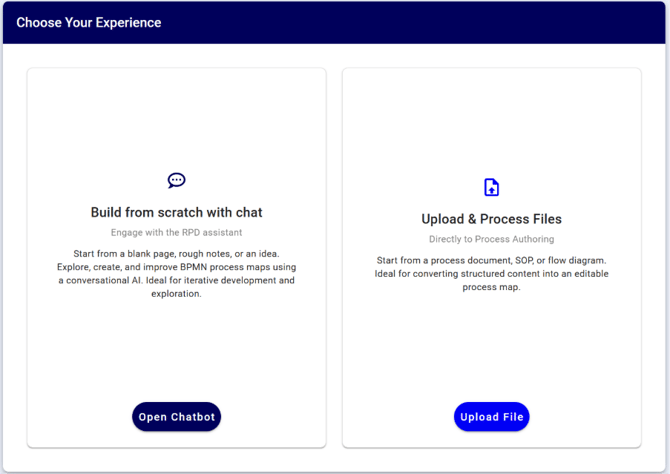This screenshot has height=474, width=670.
Task: Click blank area above the chat bubble icon
Action: click(176, 120)
